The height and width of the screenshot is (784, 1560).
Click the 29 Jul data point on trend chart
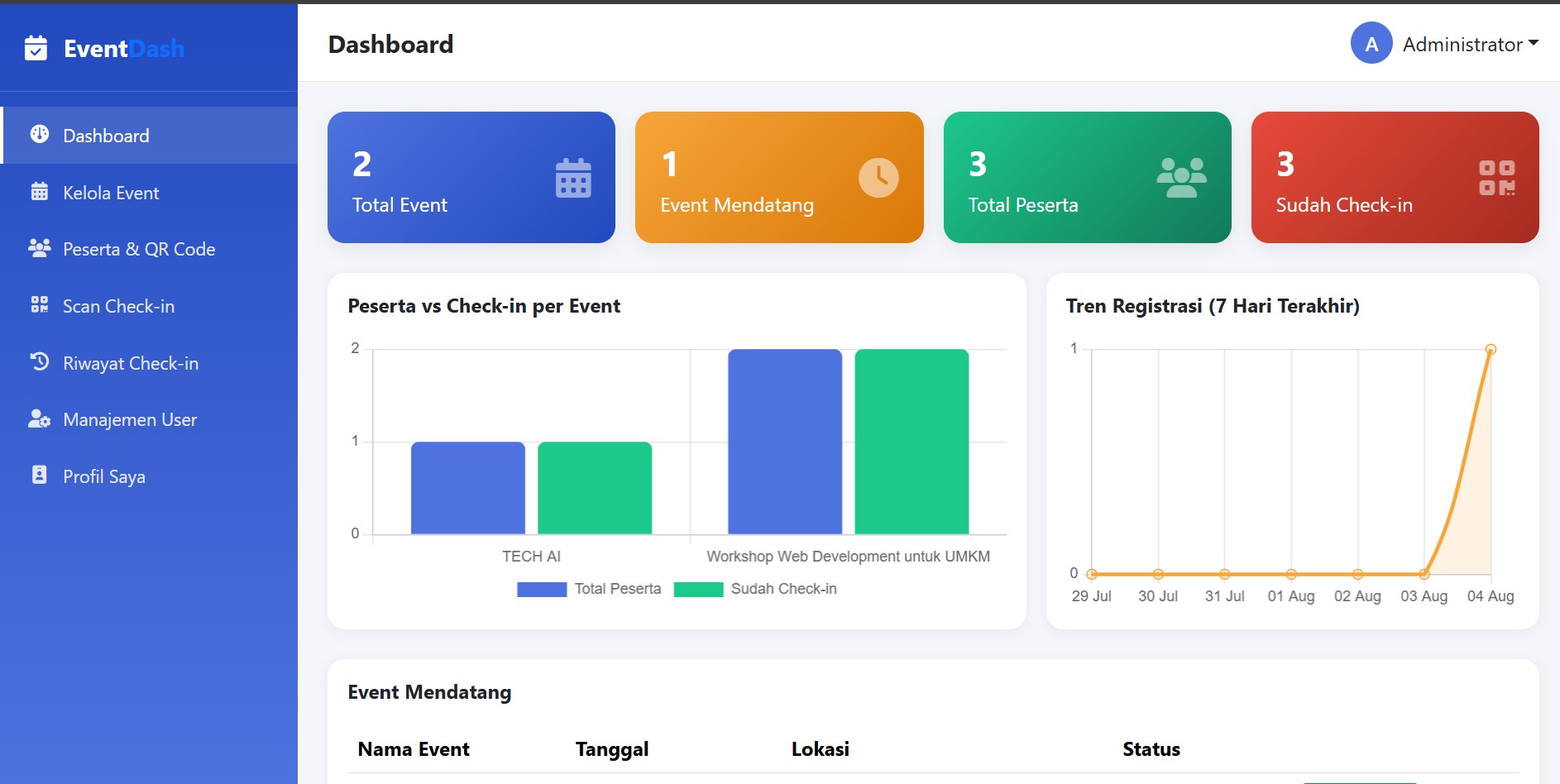pyautogui.click(x=1092, y=574)
